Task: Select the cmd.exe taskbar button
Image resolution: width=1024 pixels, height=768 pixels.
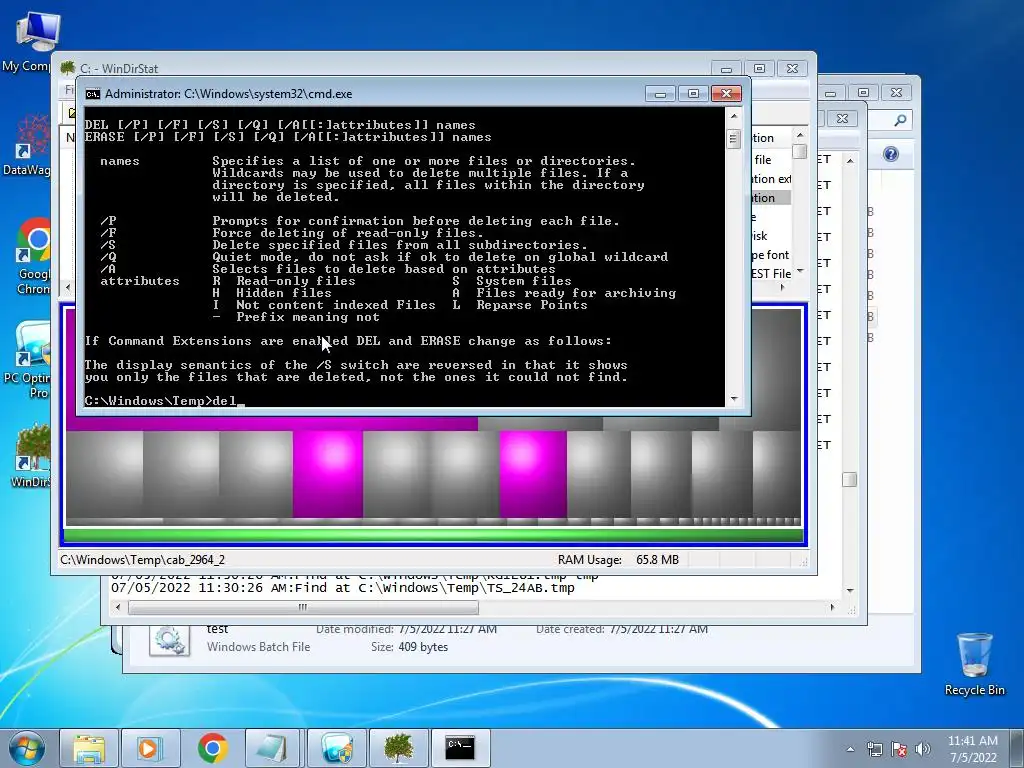Action: pos(460,748)
